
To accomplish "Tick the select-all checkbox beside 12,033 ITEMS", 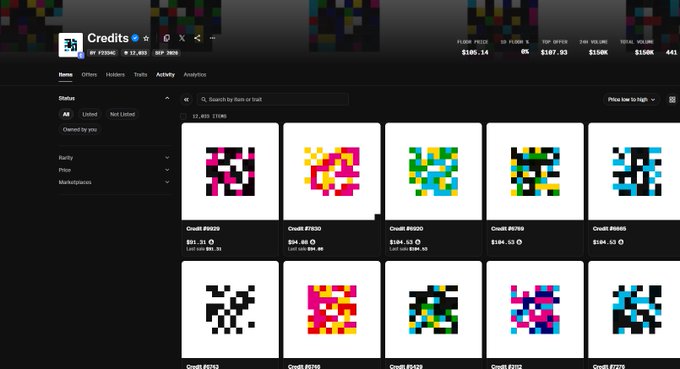I will [183, 116].
